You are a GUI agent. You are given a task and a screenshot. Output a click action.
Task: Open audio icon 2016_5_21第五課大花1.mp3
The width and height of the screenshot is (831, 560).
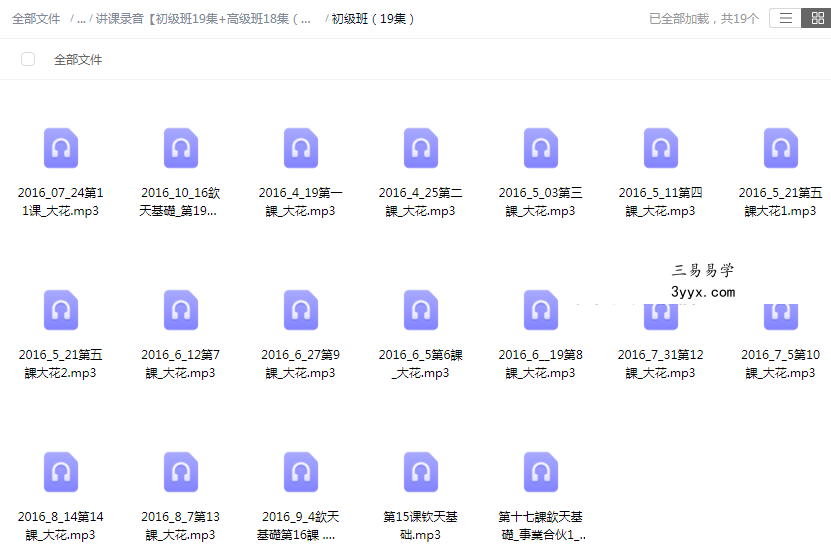781,148
